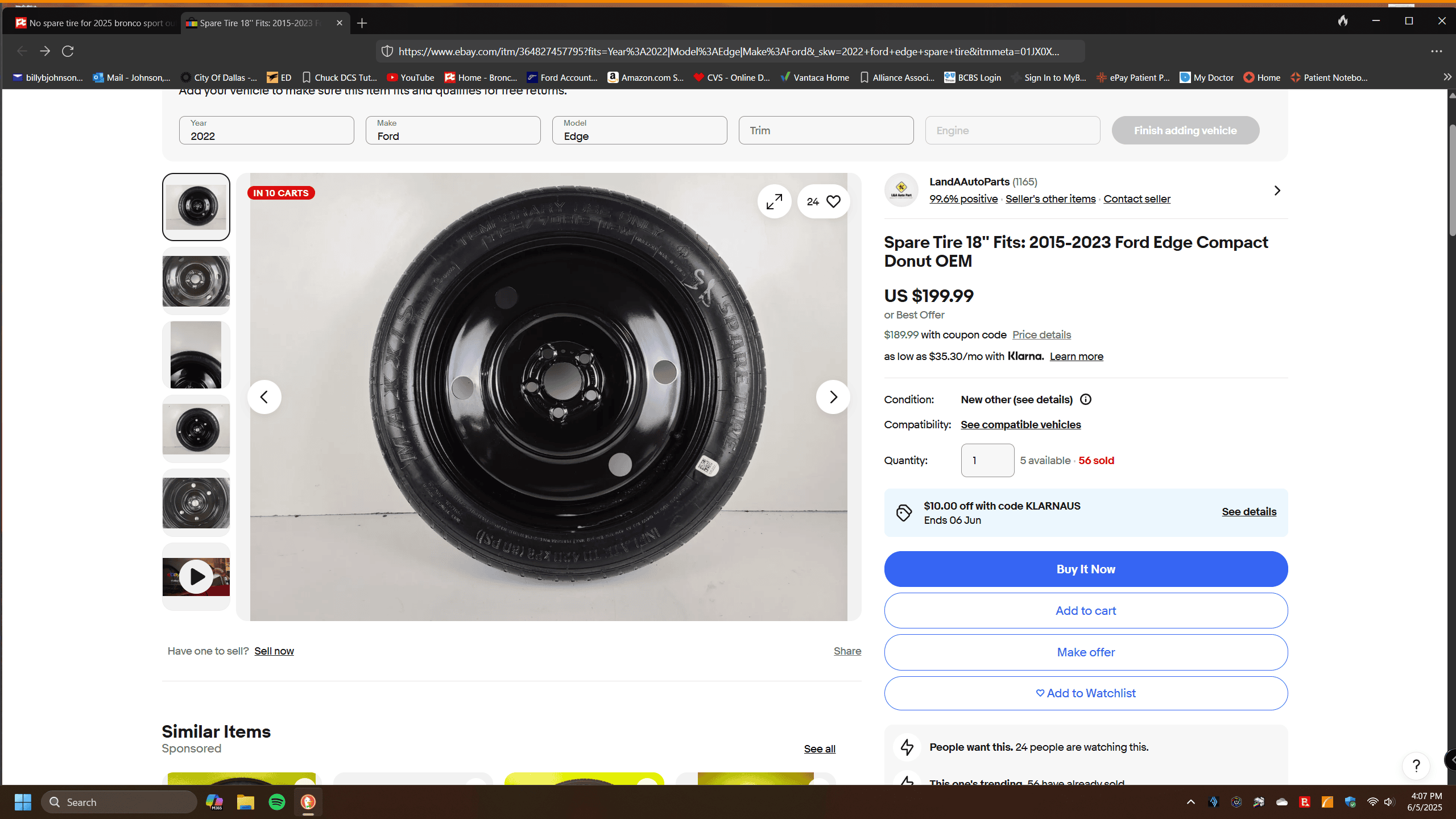Click the shield icon in the address bar
The width and height of the screenshot is (1456, 819).
387,51
